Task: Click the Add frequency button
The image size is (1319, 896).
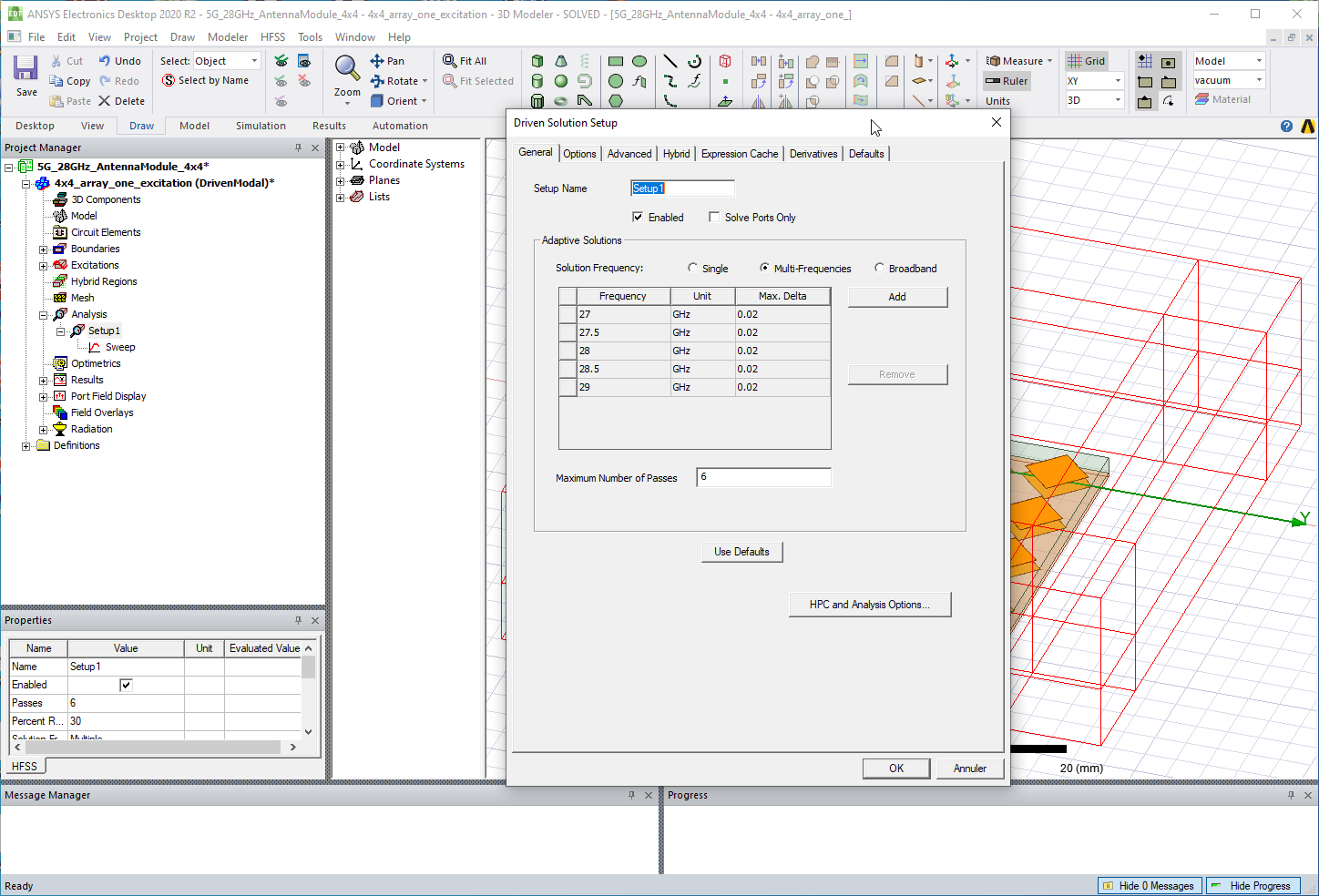Action: point(897,297)
